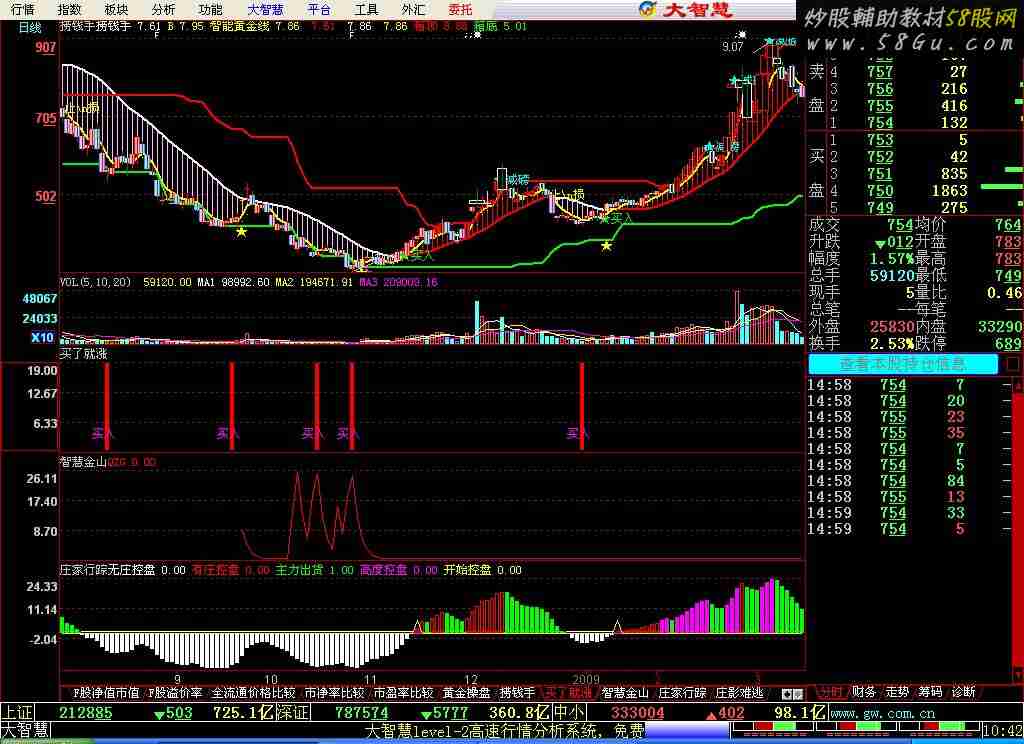Image resolution: width=1024 pixels, height=744 pixels.
Task: Switch to 全流通价格比较 tab
Action: click(x=254, y=692)
